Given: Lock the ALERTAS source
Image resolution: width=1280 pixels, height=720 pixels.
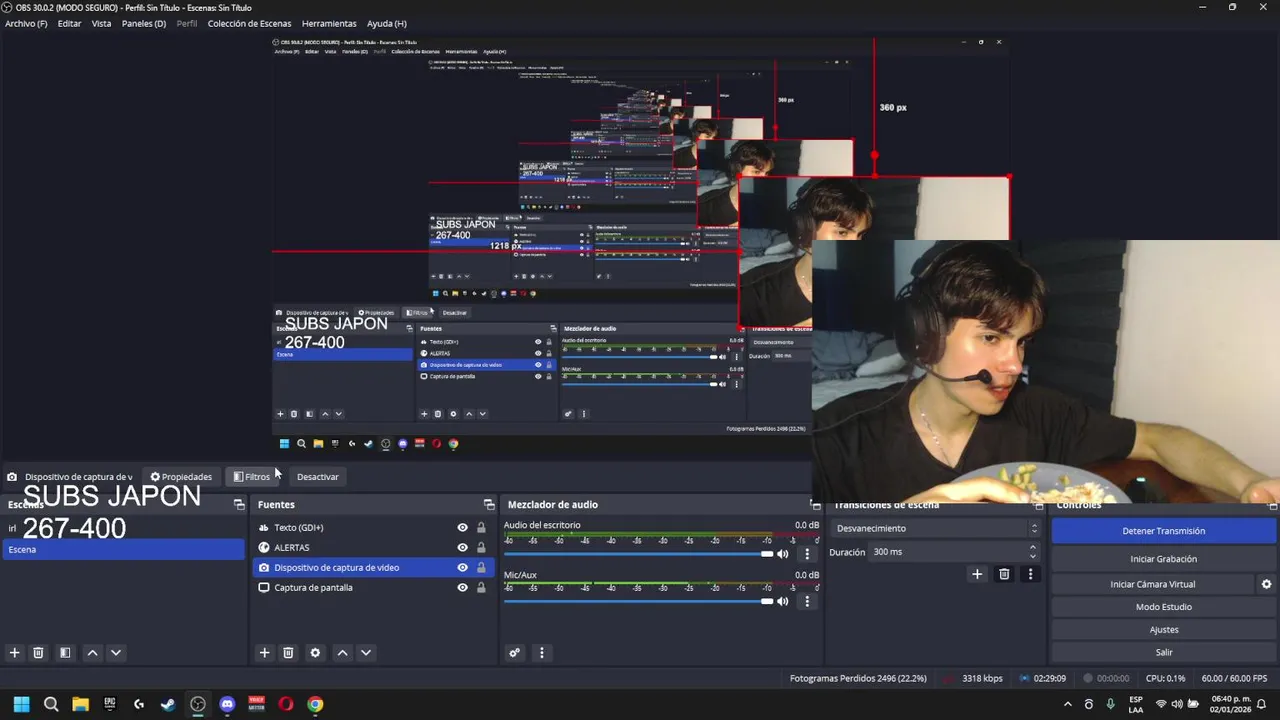Looking at the screenshot, I should (x=481, y=548).
